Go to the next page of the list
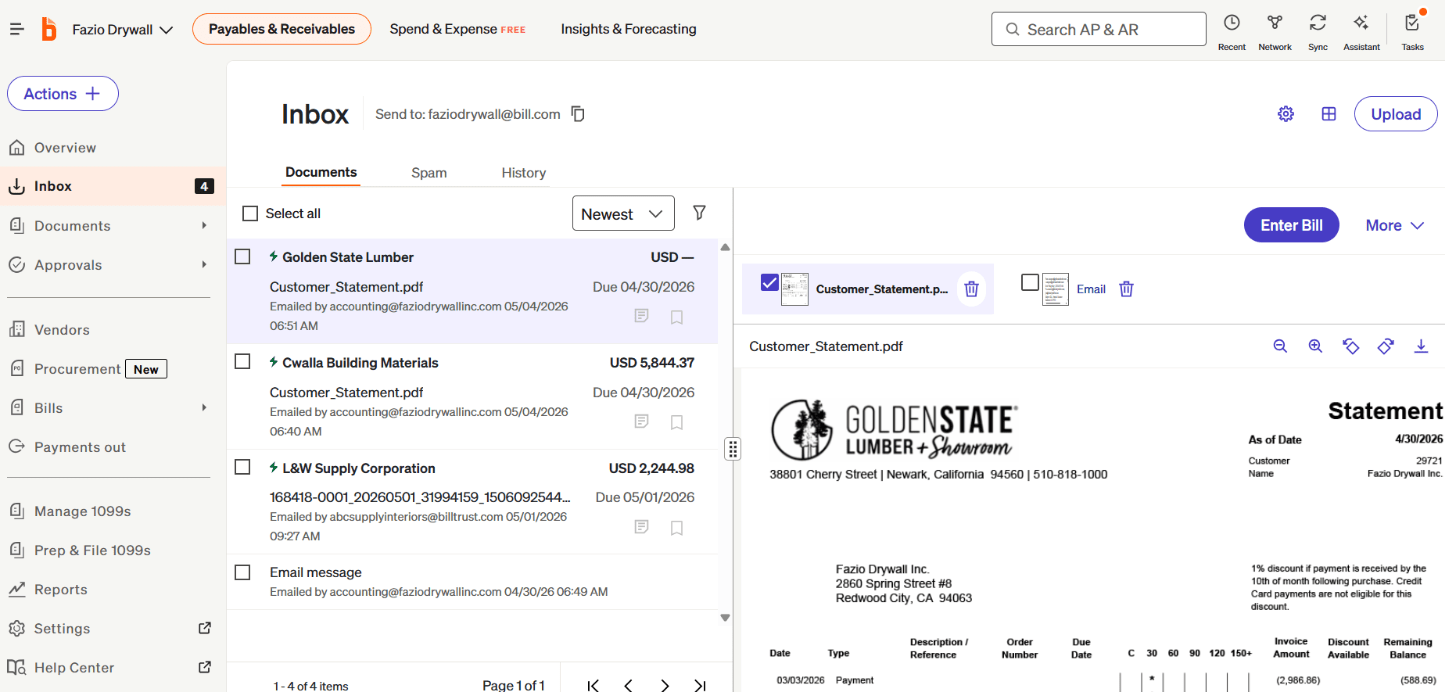The image size is (1445, 692). click(665, 685)
